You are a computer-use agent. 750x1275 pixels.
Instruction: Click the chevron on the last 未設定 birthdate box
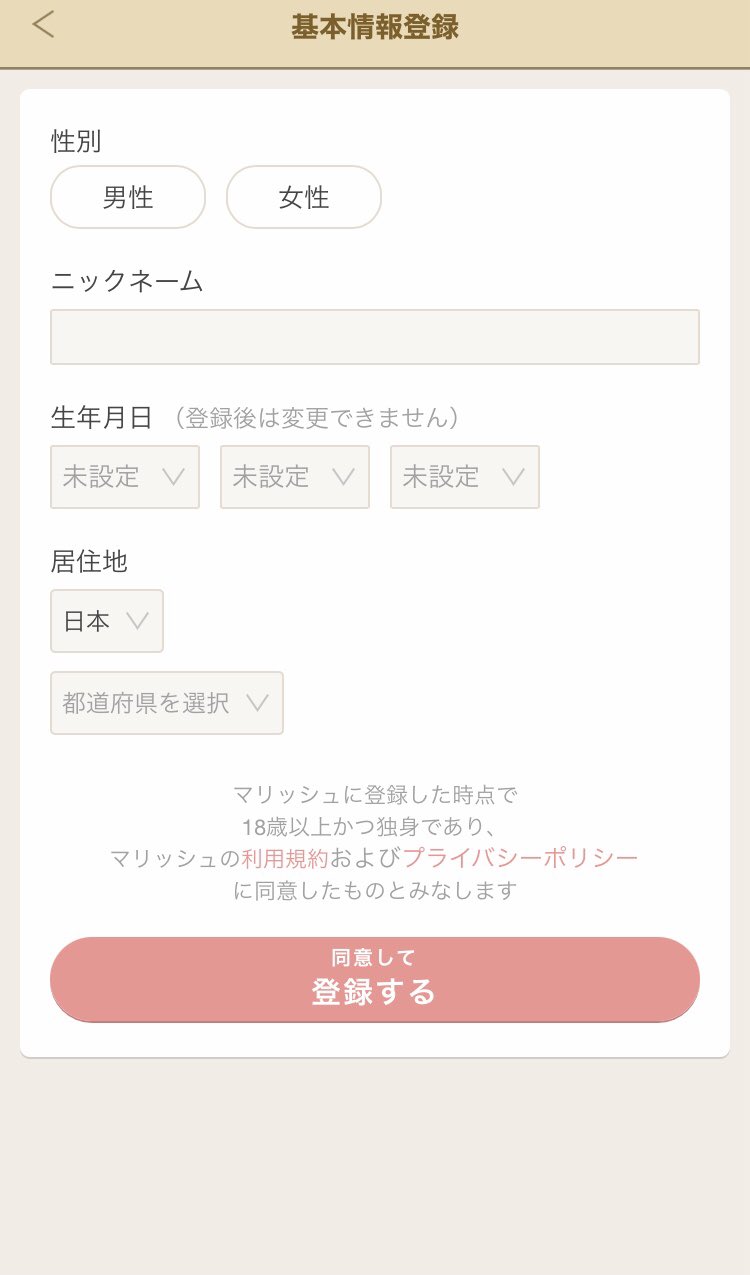(514, 477)
